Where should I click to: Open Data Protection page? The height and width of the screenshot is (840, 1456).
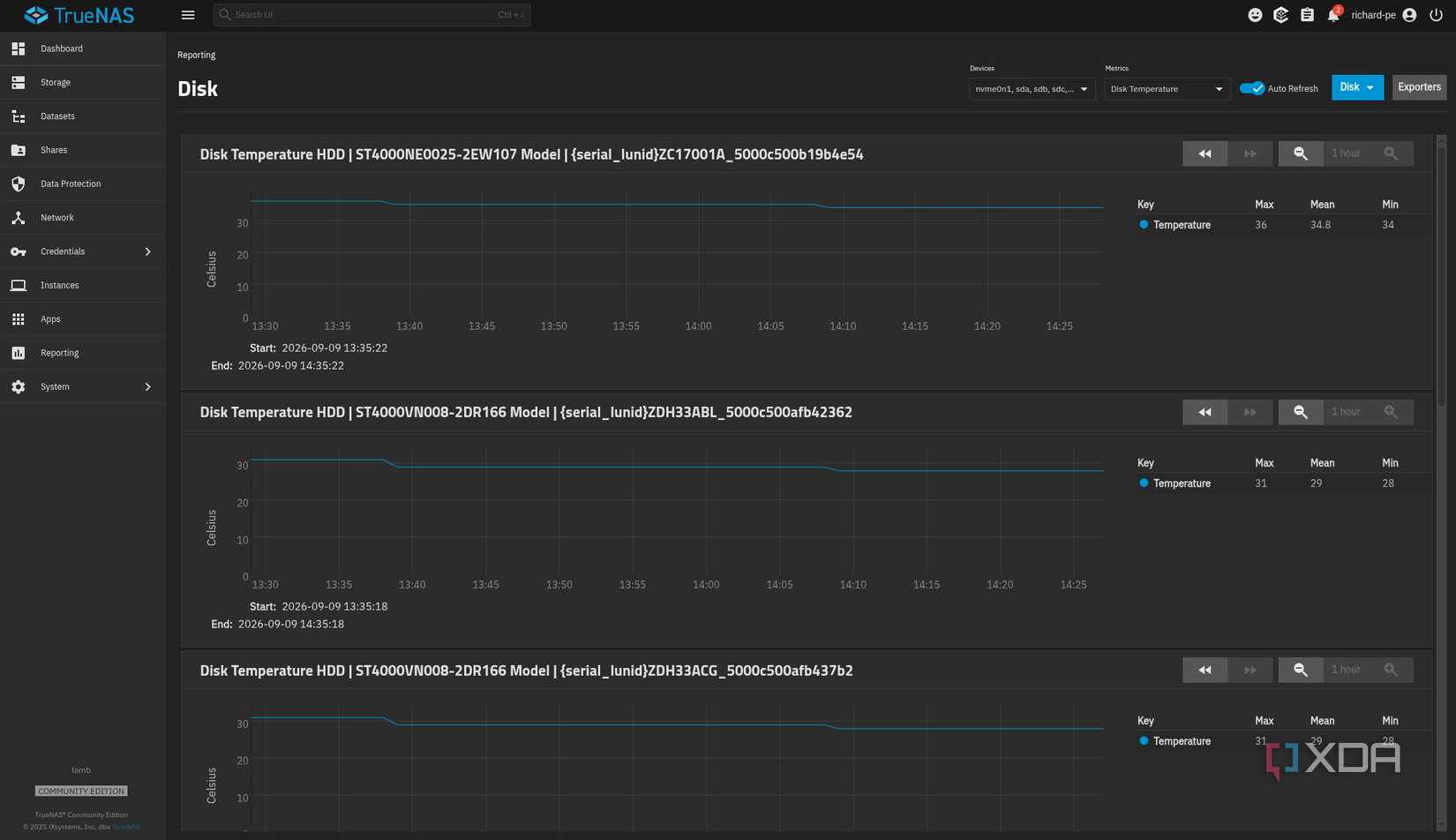(82, 184)
